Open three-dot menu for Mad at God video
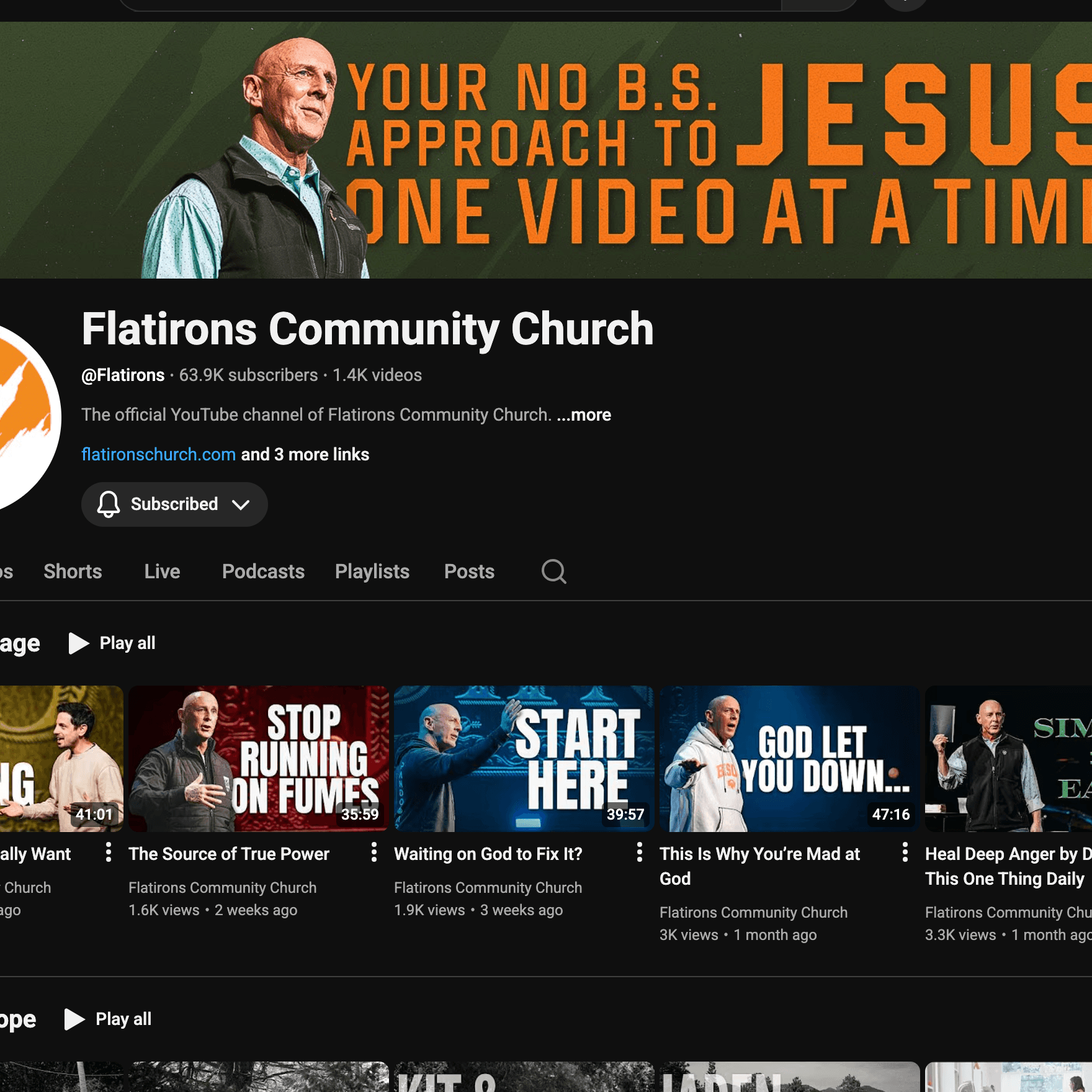 click(905, 853)
